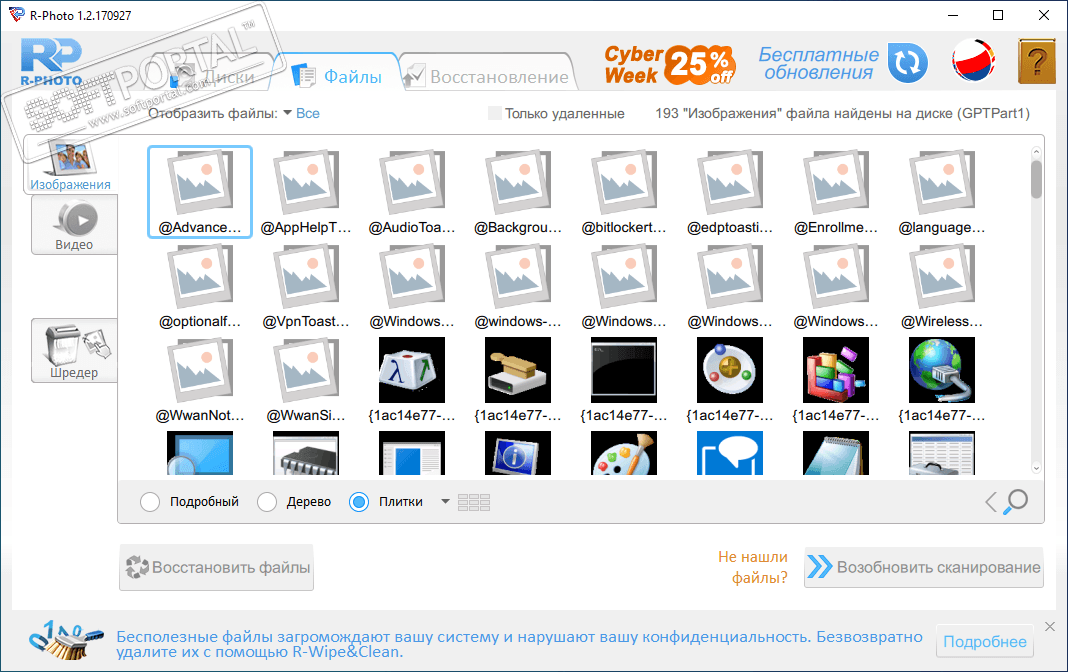The image size is (1068, 672).
Task: Click the tile grid layout icon
Action: (474, 502)
